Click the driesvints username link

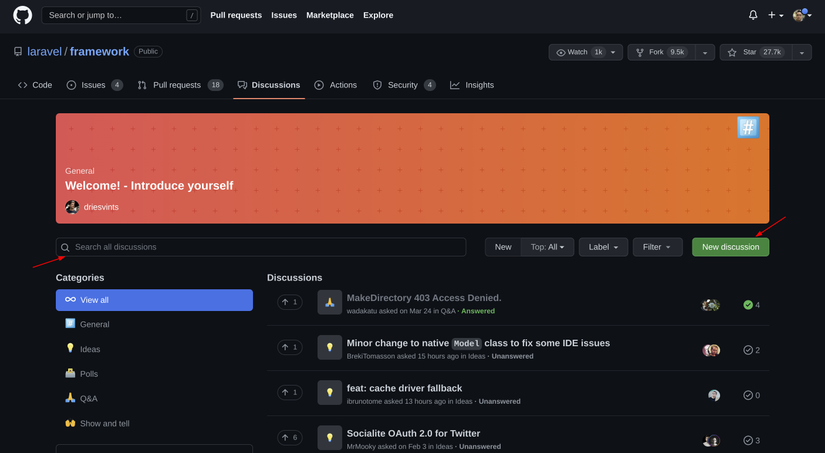click(101, 207)
